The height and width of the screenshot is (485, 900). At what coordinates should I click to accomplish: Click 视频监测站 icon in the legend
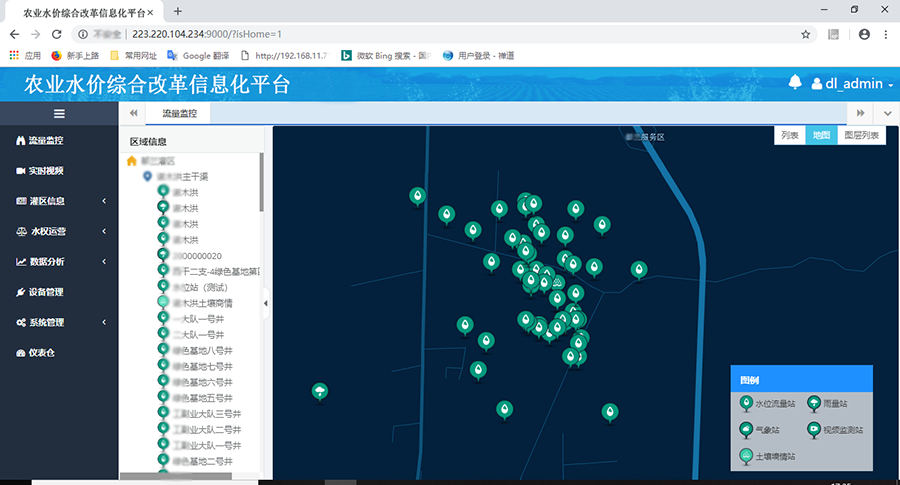coord(814,429)
